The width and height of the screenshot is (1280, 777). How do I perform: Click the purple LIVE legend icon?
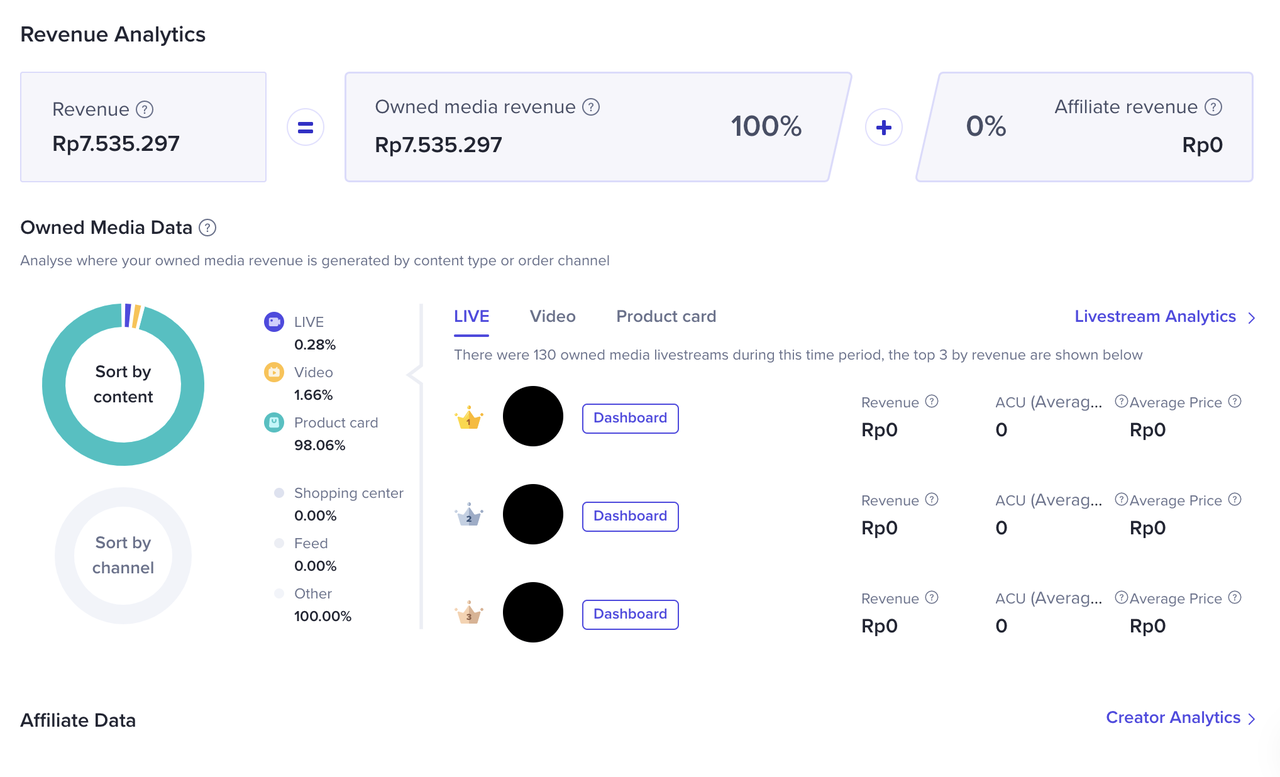pos(273,322)
